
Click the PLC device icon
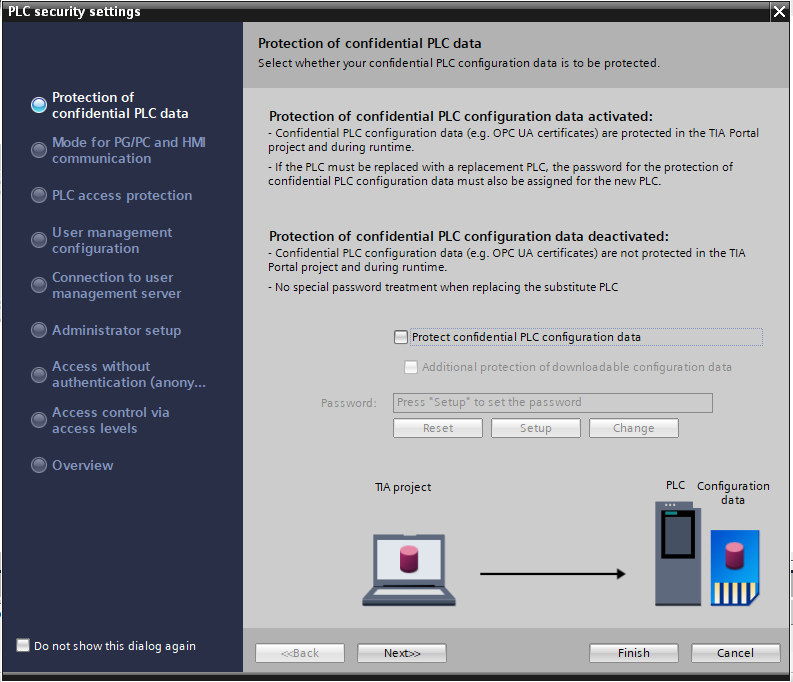tap(678, 554)
